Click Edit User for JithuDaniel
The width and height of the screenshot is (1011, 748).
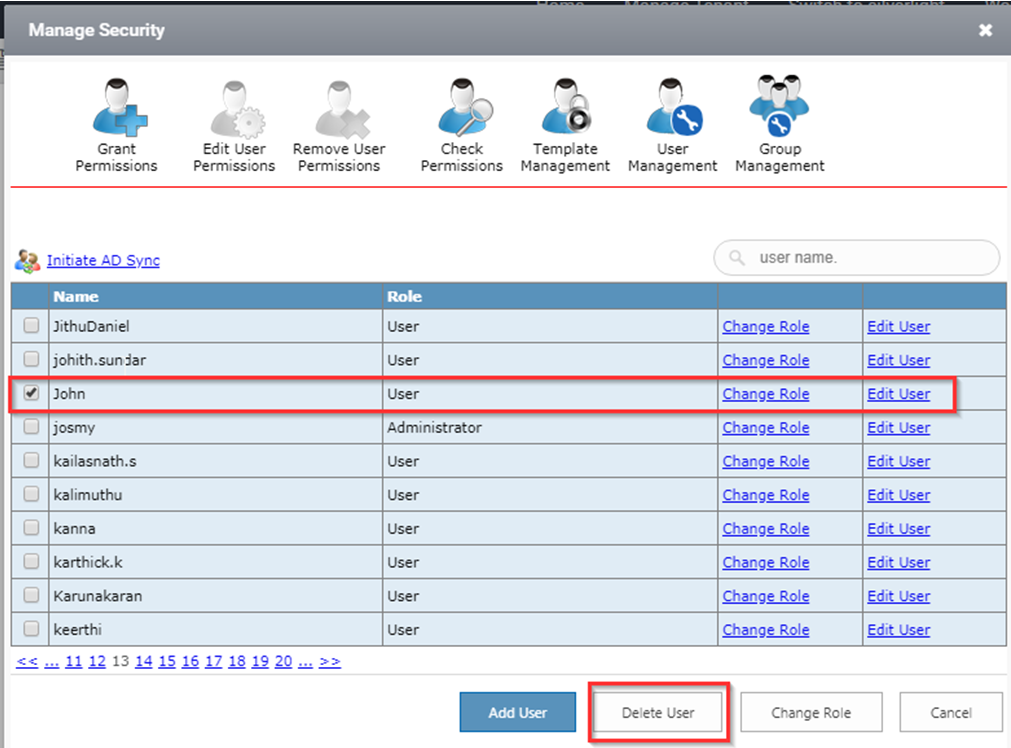point(899,327)
